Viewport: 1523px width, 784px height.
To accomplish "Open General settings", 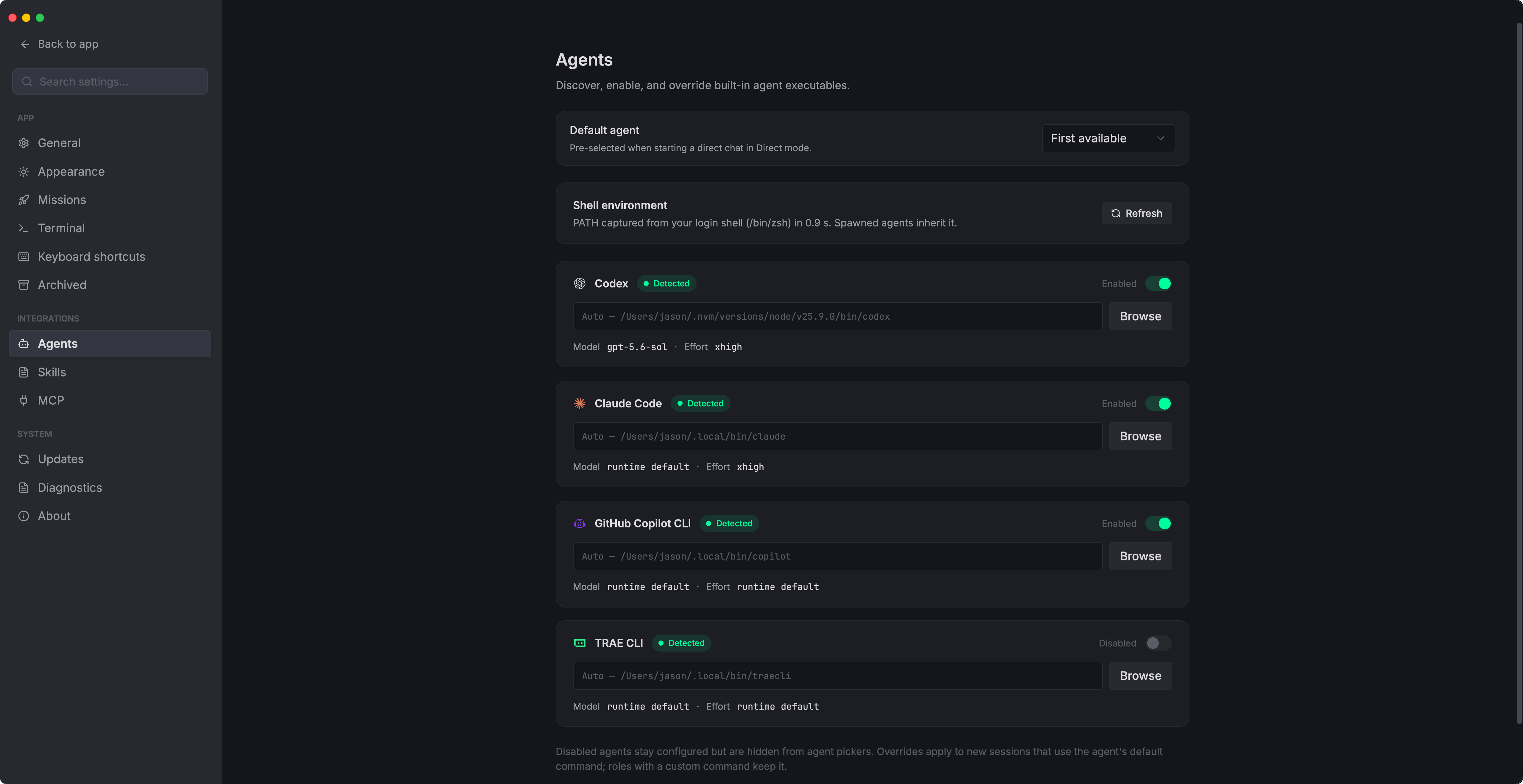I will (x=110, y=143).
